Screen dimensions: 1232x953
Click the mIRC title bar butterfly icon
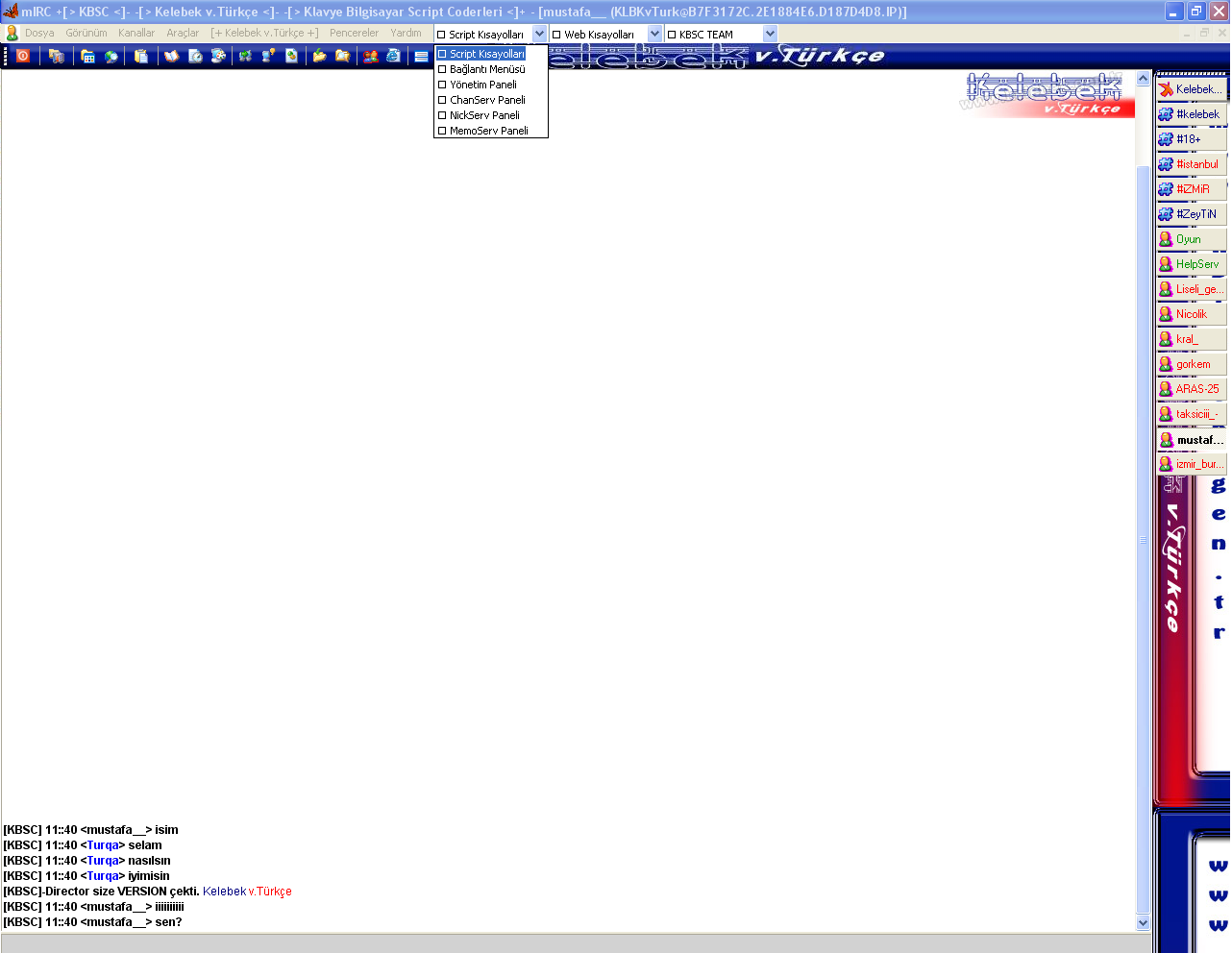[11, 12]
